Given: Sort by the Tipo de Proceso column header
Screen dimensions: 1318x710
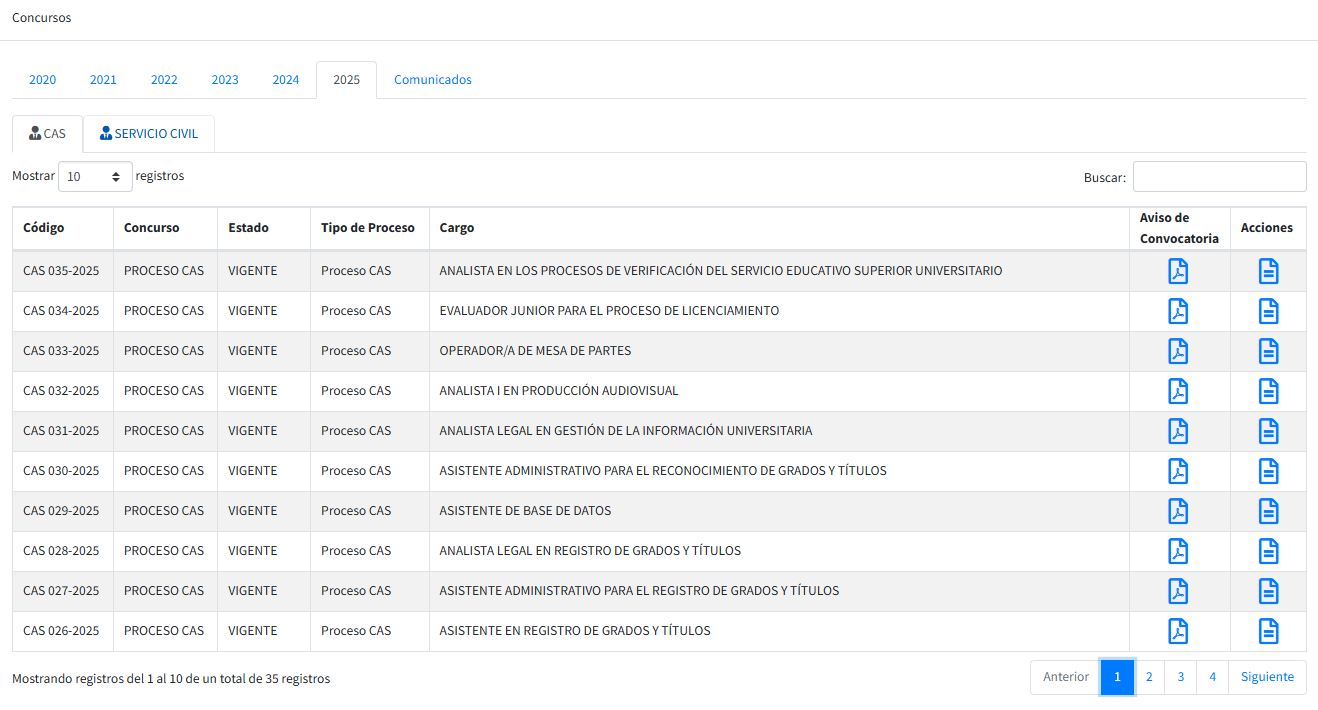Looking at the screenshot, I should point(370,228).
